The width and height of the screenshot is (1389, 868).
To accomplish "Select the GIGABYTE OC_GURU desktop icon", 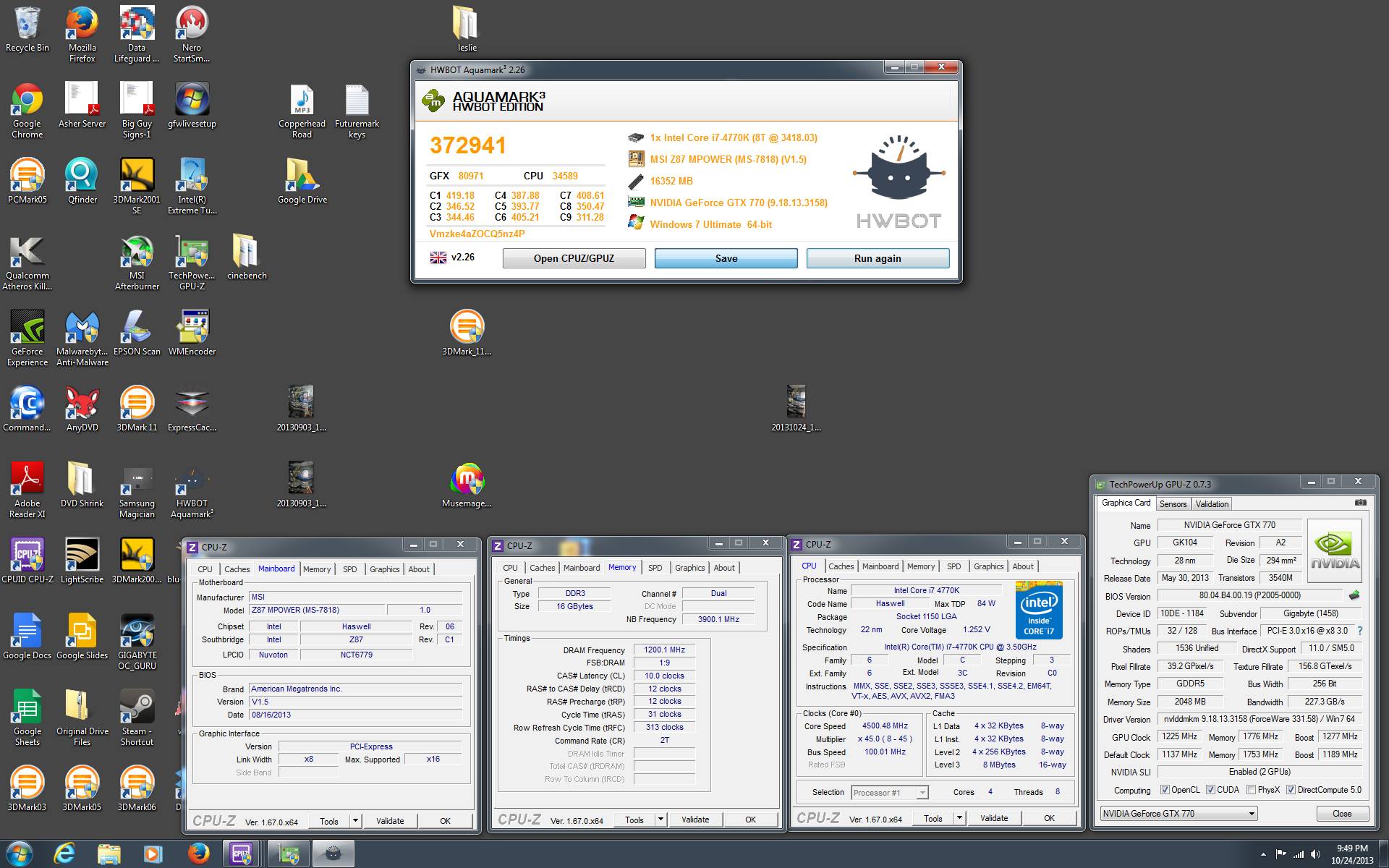I will point(137,642).
